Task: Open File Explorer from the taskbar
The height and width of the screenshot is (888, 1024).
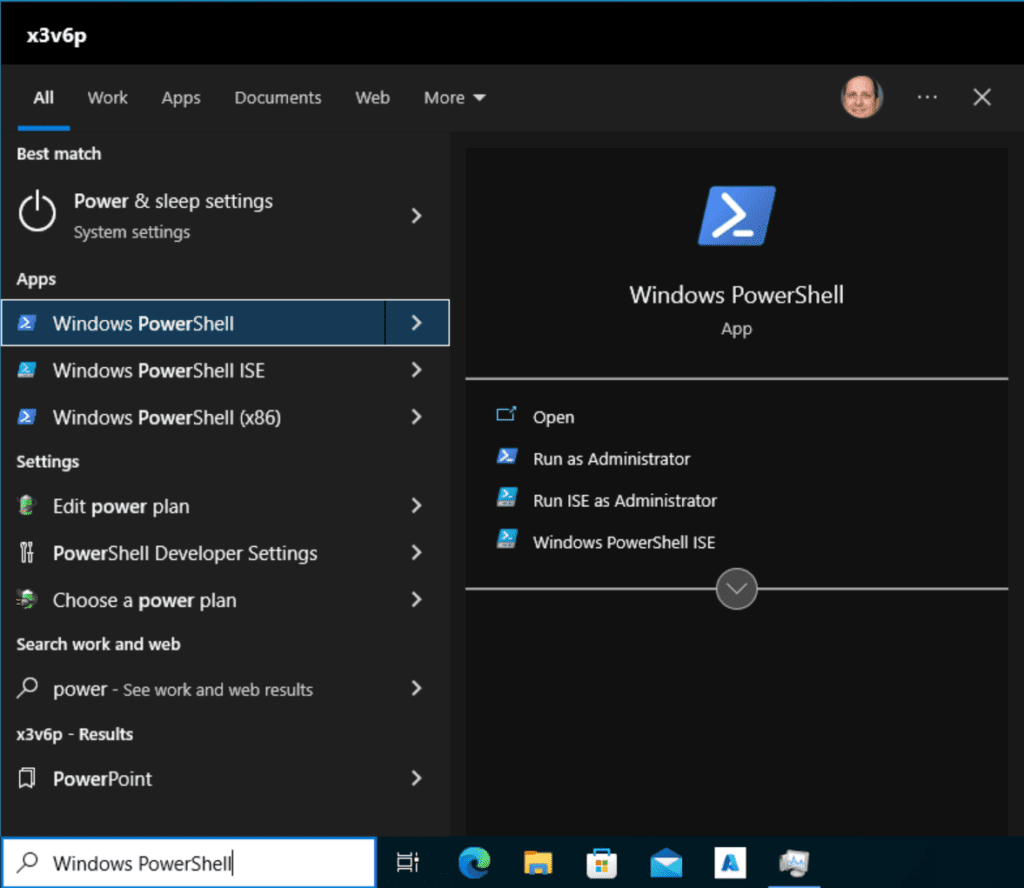Action: [538, 862]
